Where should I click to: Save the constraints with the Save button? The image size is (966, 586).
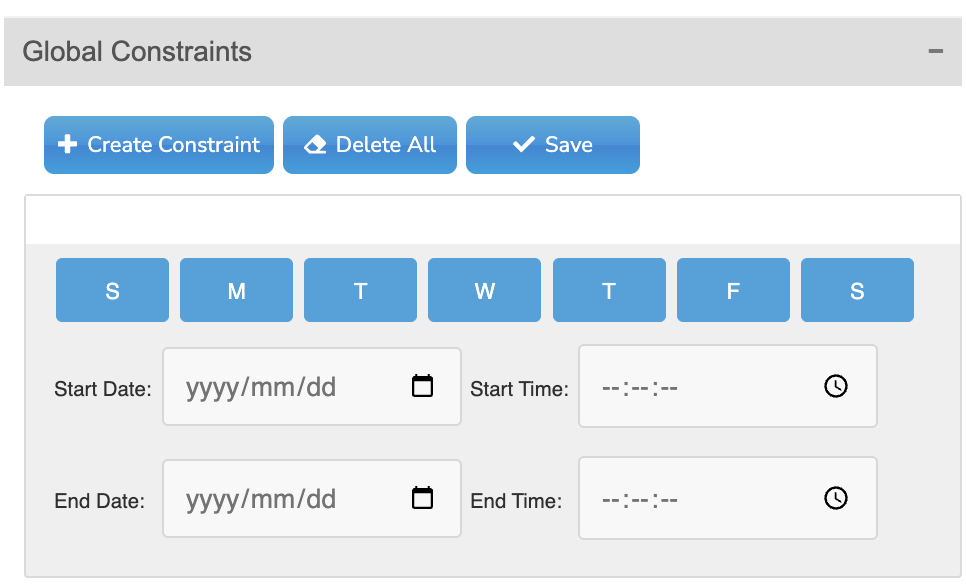pyautogui.click(x=553, y=145)
